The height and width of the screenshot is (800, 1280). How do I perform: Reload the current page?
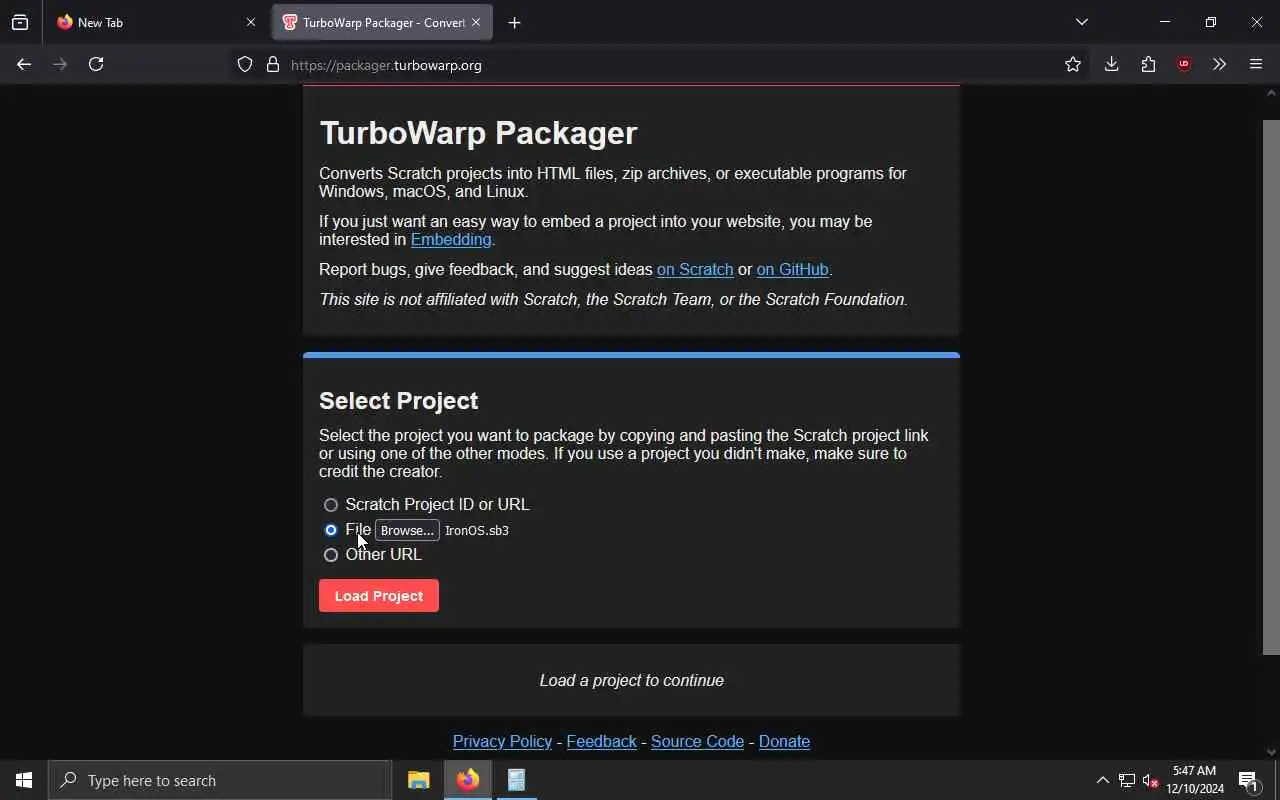click(x=96, y=64)
